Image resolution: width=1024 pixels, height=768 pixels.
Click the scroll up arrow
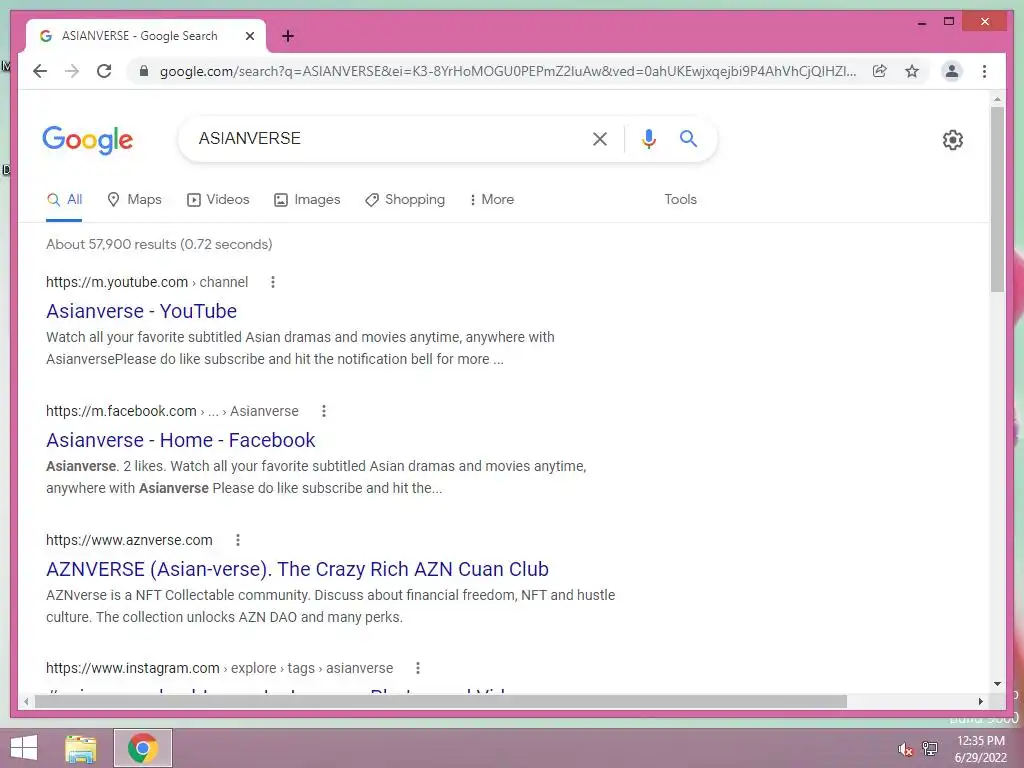point(997,99)
